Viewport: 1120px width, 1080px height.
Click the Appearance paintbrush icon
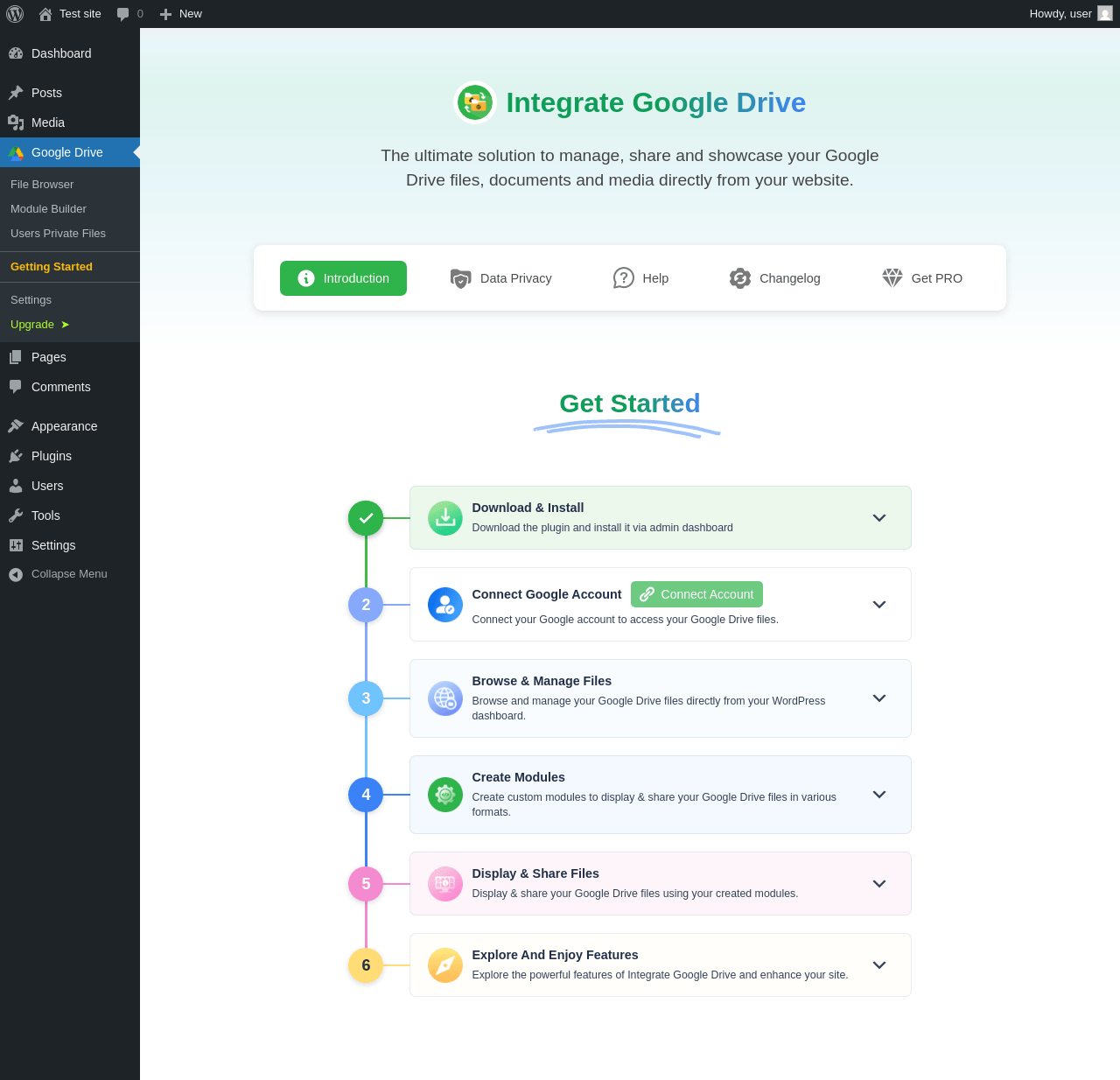click(16, 426)
